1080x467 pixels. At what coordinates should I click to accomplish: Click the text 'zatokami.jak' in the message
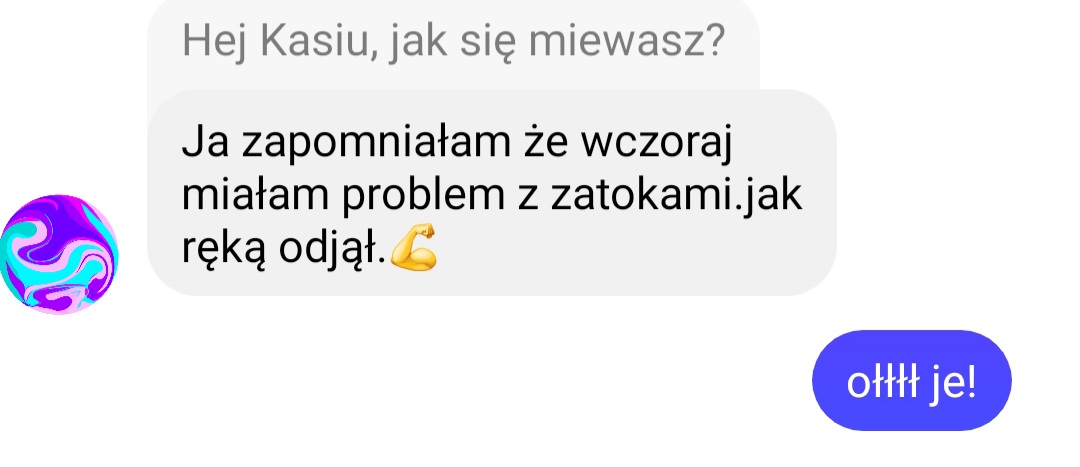click(676, 197)
